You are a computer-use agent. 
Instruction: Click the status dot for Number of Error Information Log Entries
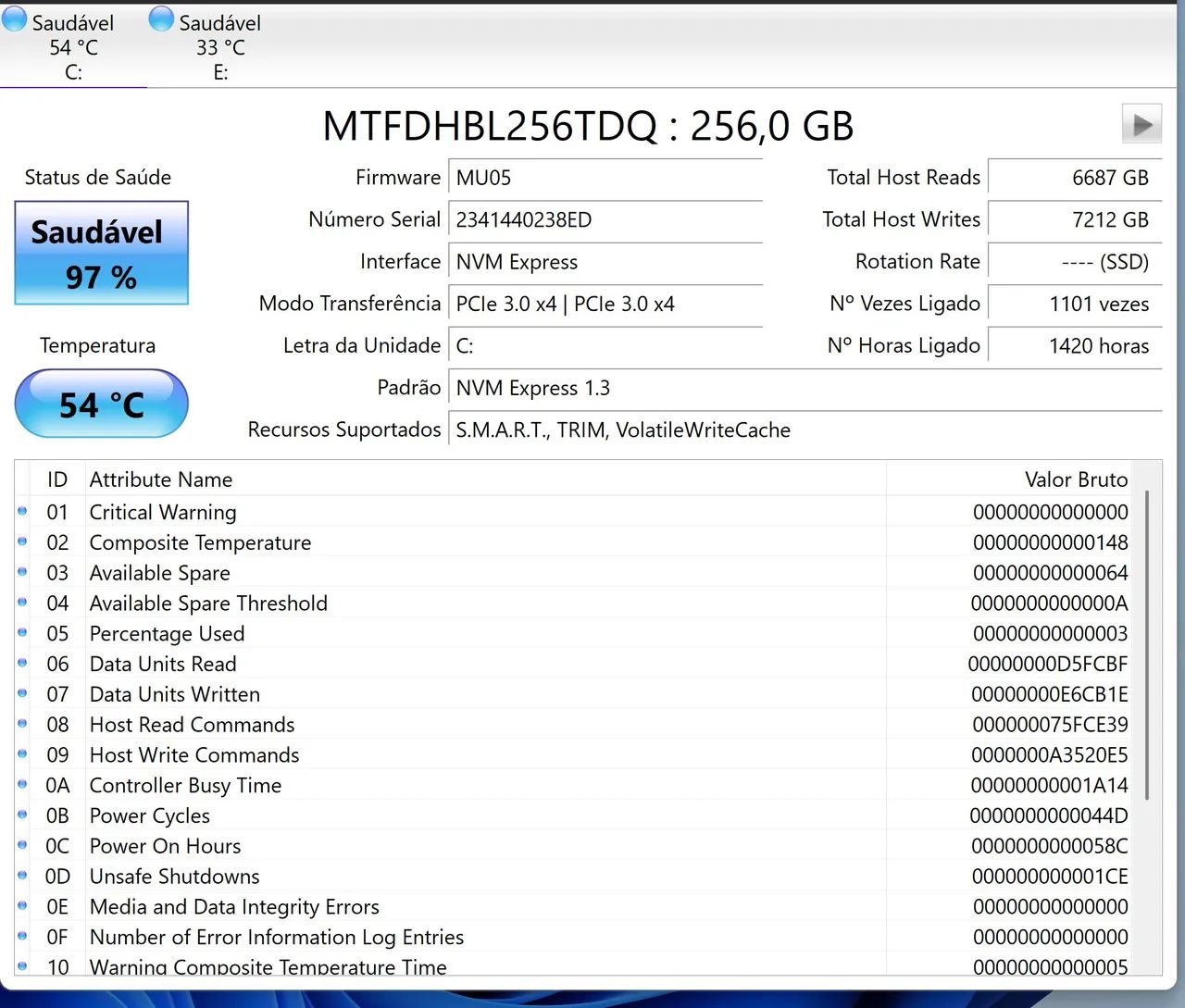(22, 936)
